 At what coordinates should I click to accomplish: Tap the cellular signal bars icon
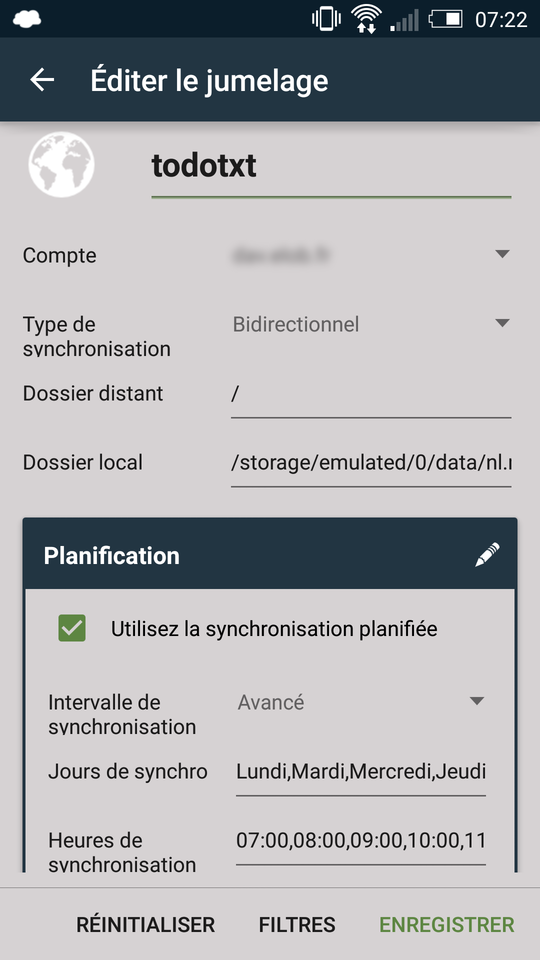pos(405,20)
